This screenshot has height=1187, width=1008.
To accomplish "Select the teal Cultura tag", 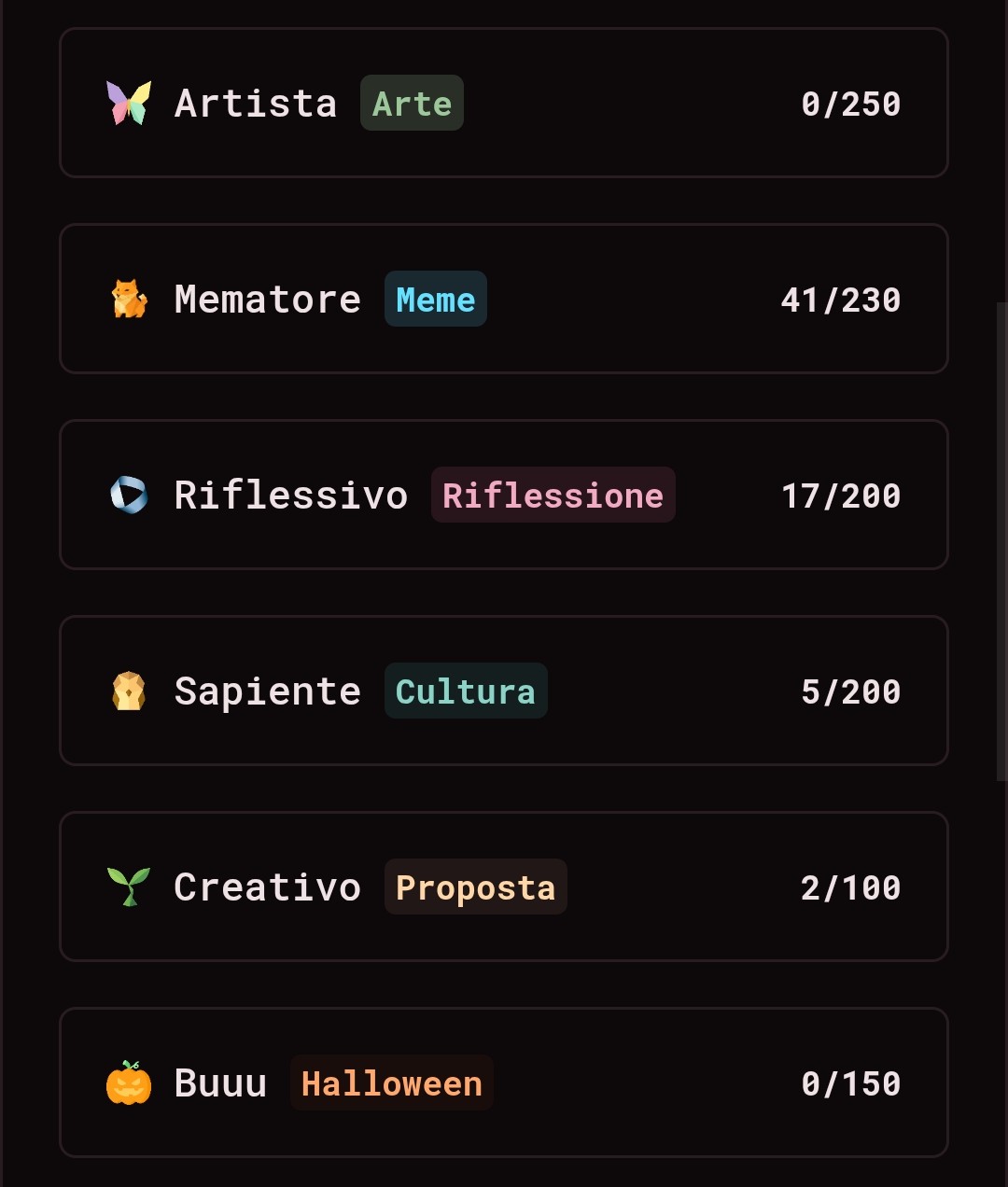I will pyautogui.click(x=466, y=691).
